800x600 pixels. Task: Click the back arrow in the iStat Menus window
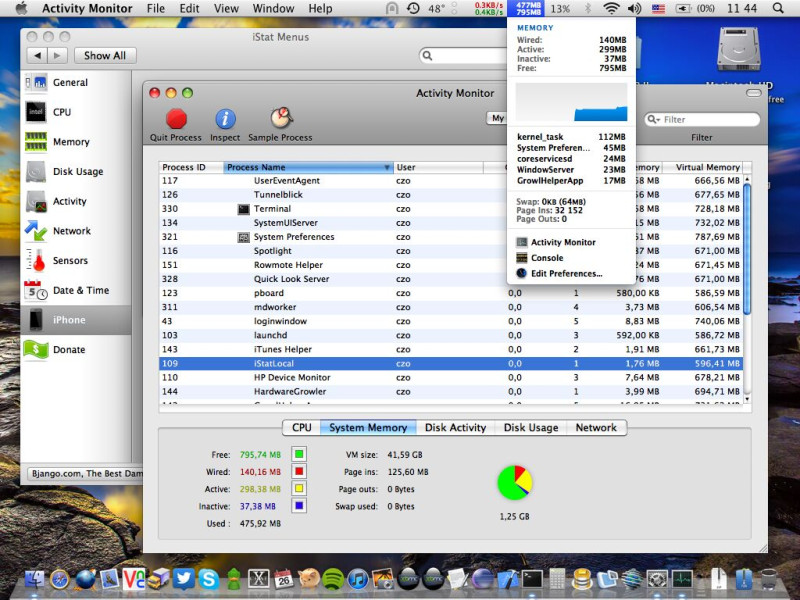pyautogui.click(x=37, y=56)
